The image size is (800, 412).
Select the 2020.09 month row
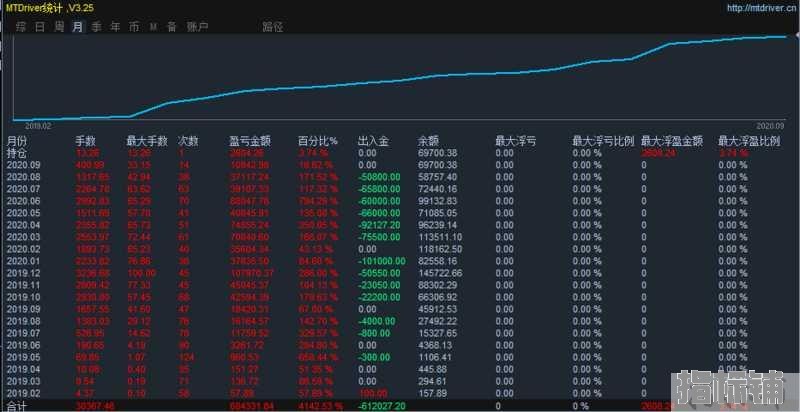[x=23, y=165]
